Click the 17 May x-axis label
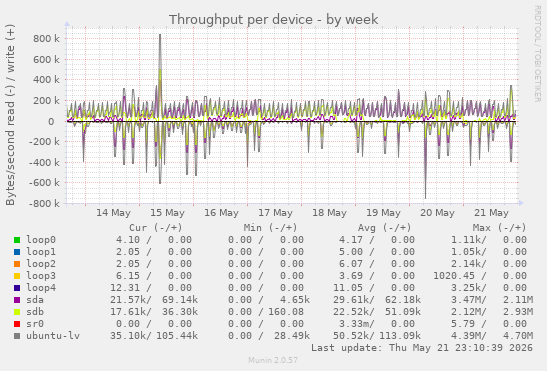Viewport: 547px width, 371px height. coord(275,213)
